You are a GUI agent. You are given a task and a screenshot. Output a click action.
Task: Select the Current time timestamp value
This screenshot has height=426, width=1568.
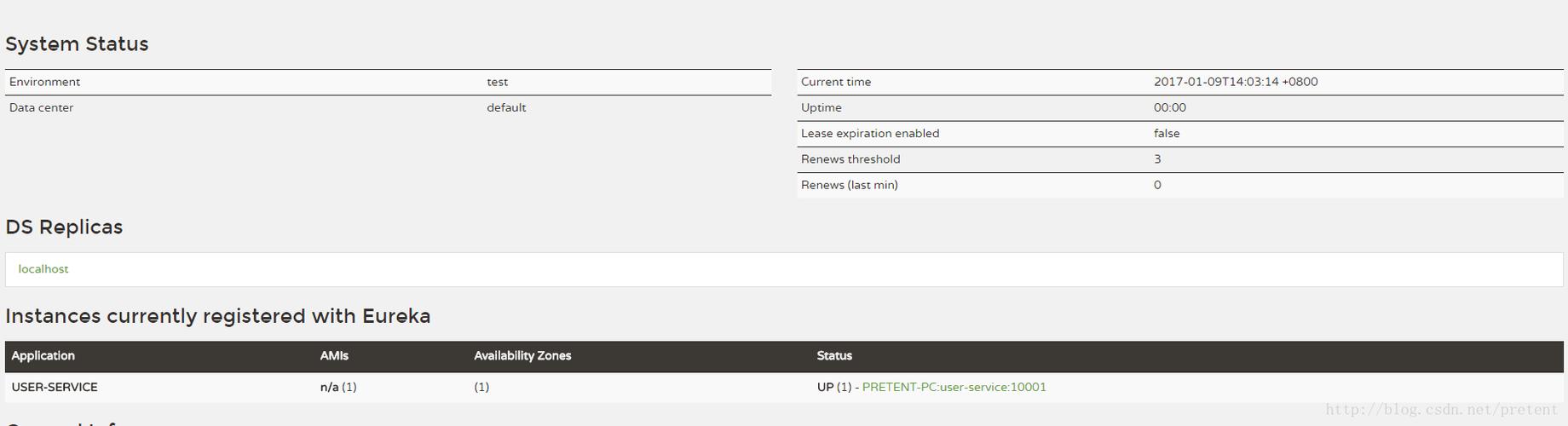click(1236, 82)
